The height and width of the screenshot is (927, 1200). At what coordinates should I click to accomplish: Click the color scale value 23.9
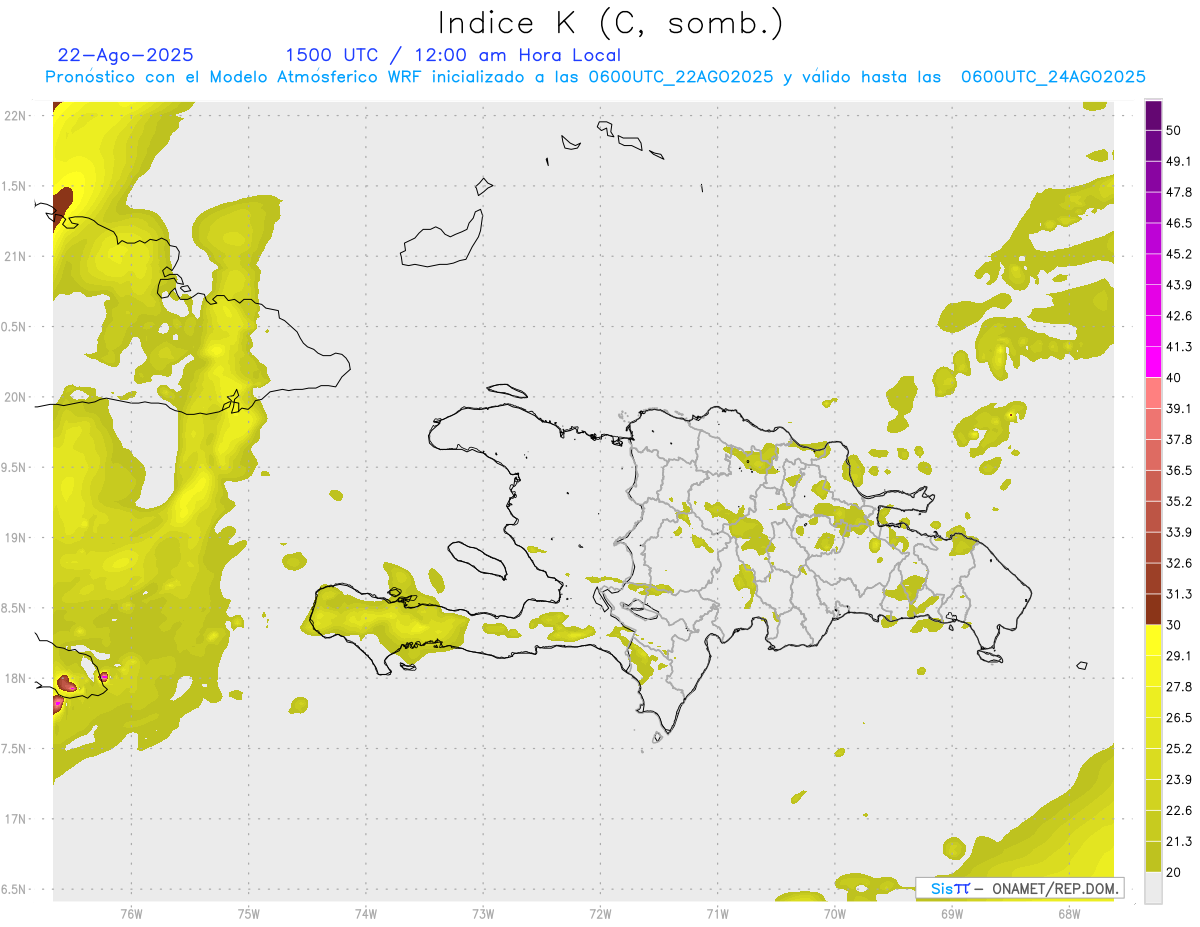(1180, 780)
